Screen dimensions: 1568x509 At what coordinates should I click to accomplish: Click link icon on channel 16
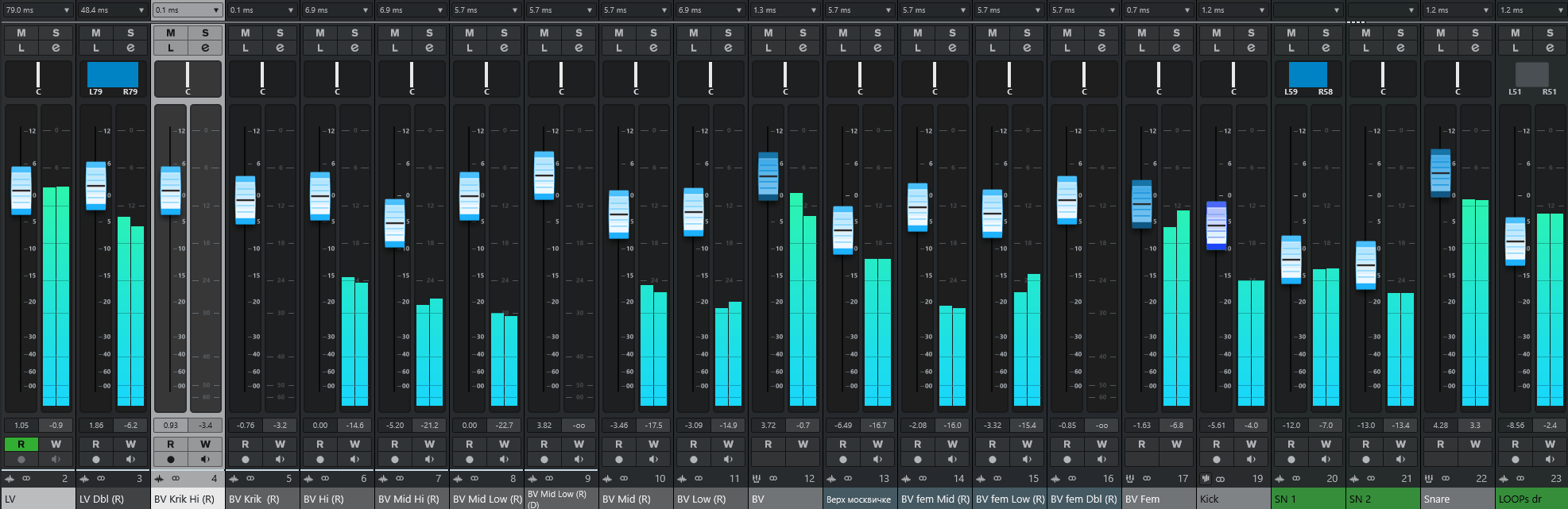[x=1072, y=479]
